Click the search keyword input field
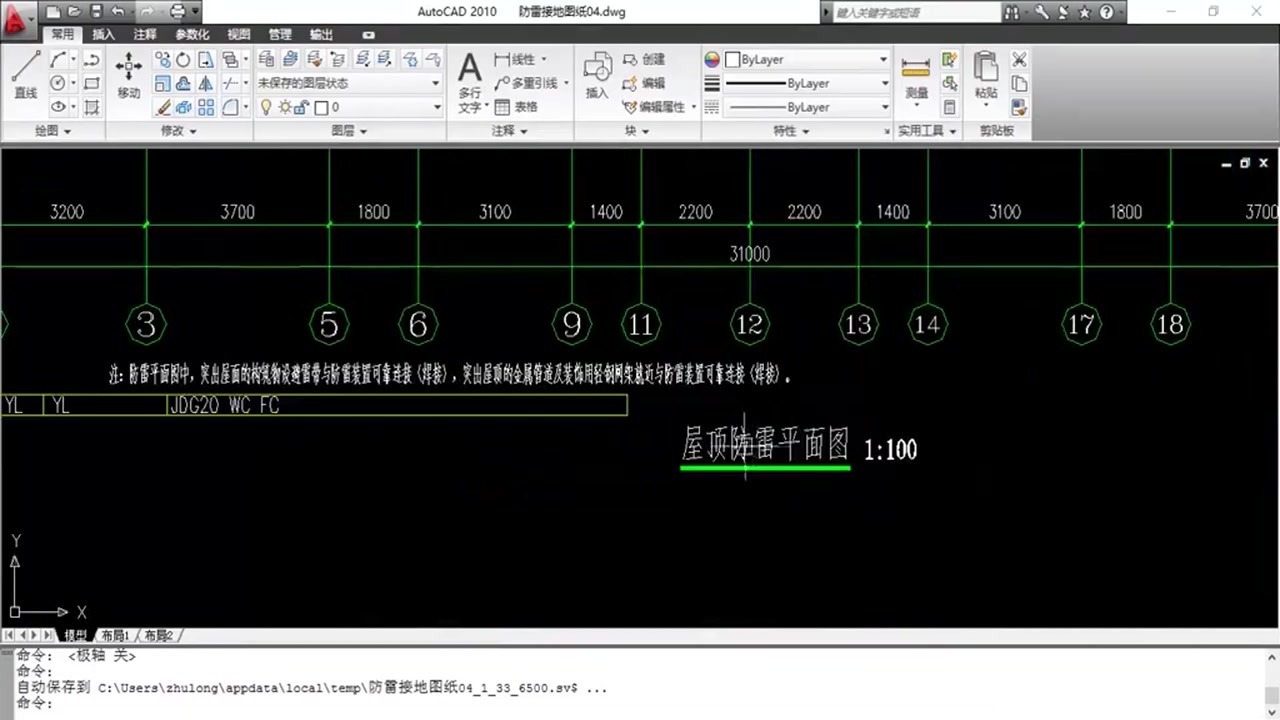 (x=915, y=12)
